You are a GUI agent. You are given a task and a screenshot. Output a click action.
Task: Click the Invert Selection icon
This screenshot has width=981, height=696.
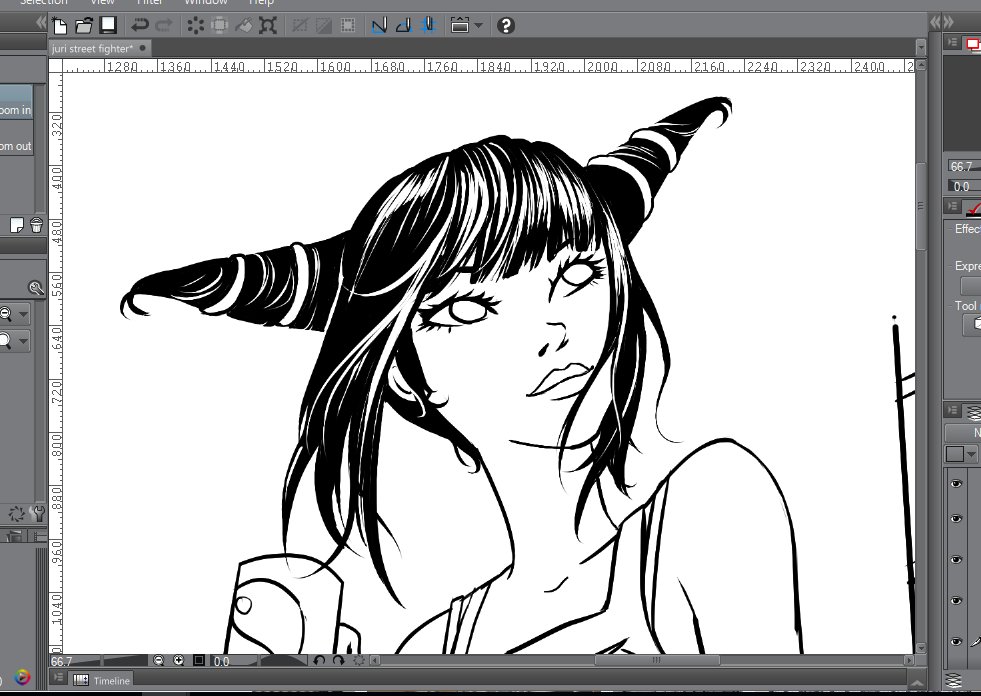324,26
